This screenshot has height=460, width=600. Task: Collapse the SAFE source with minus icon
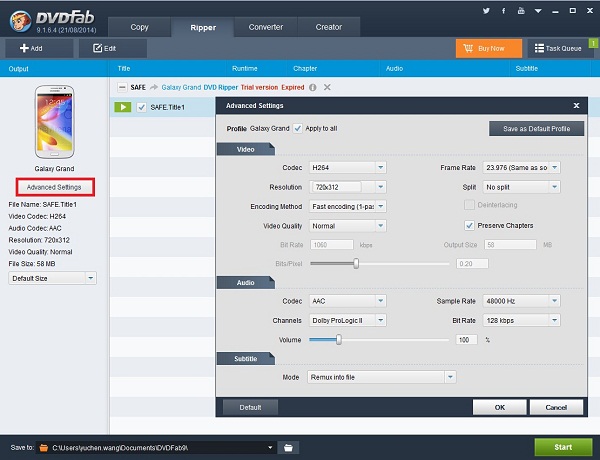122,87
